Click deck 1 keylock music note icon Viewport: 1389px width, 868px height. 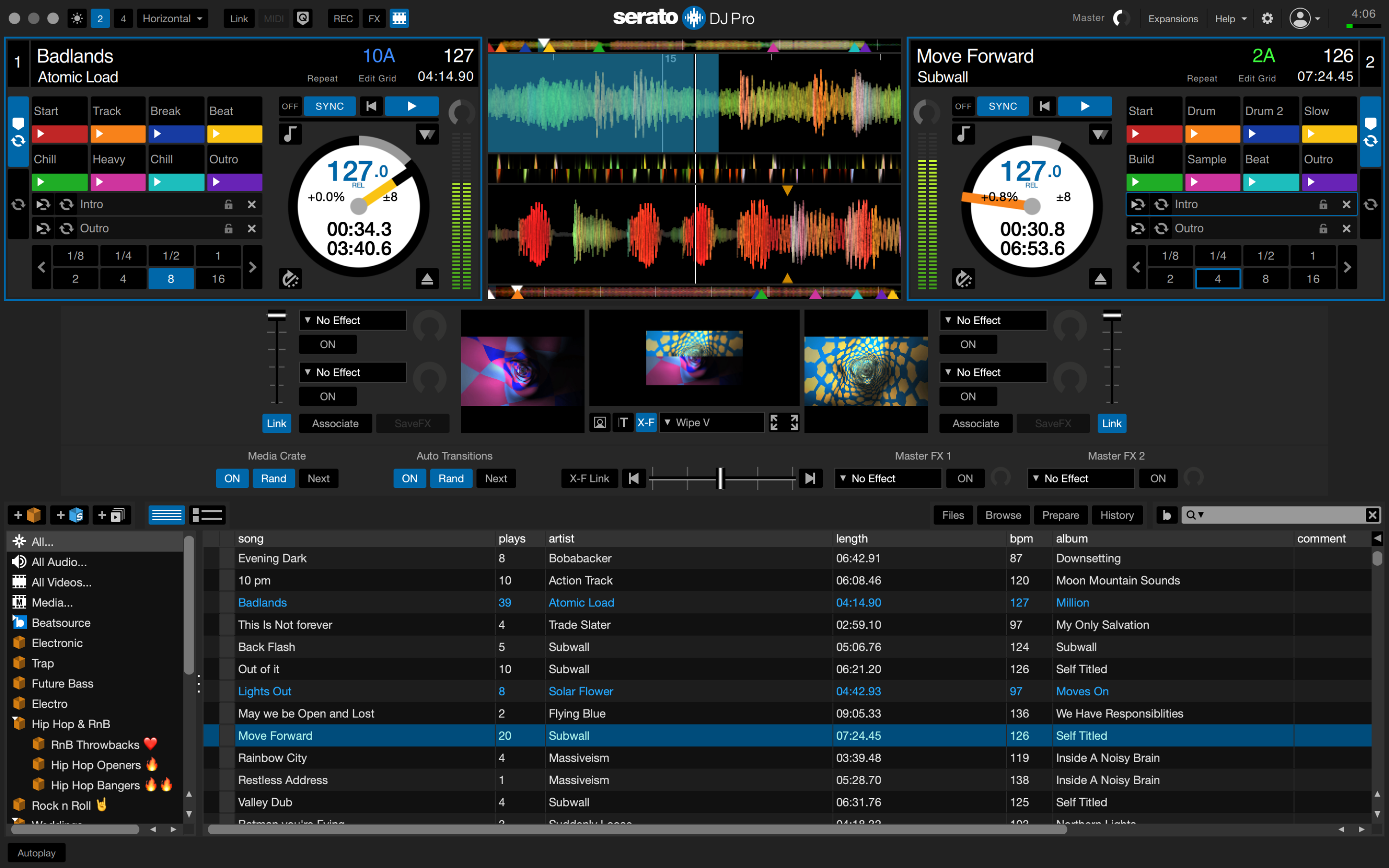click(290, 134)
